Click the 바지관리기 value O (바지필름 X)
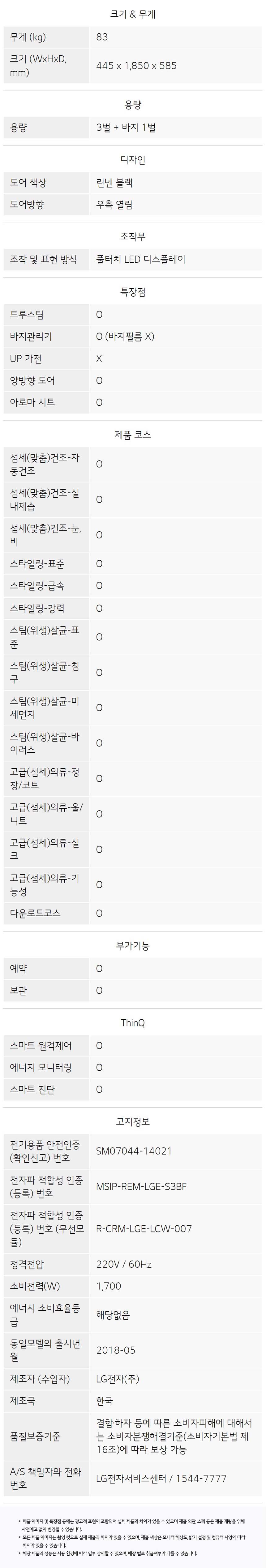The height and width of the screenshot is (1568, 266). 125,337
